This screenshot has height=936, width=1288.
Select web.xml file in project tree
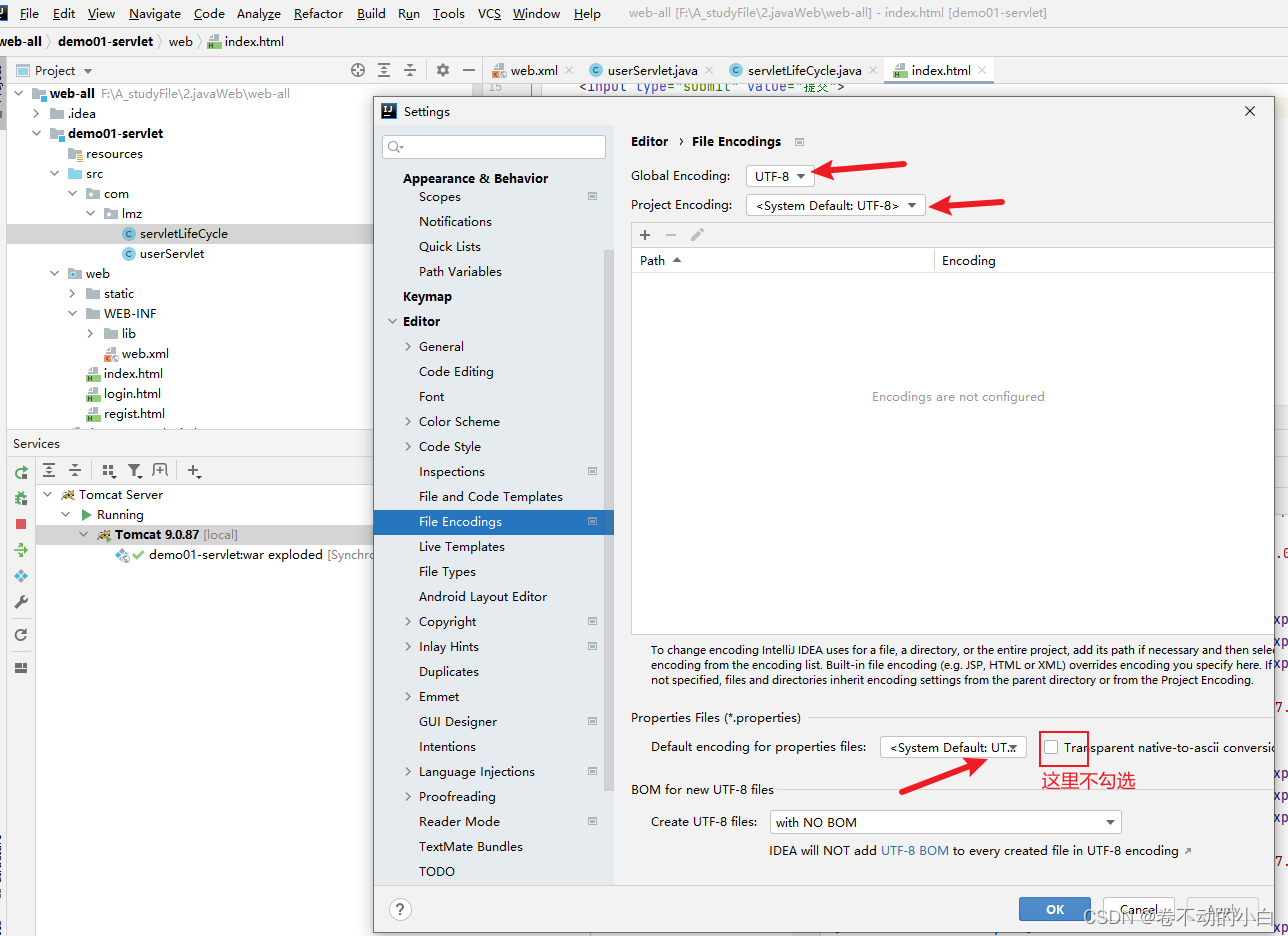click(145, 353)
